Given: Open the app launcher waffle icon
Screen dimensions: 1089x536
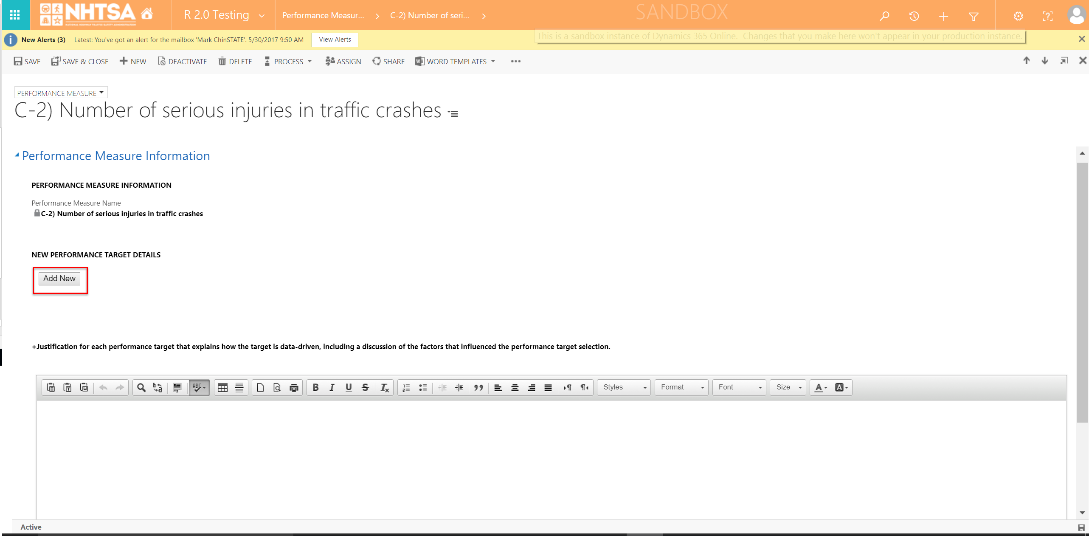Looking at the screenshot, I should [x=15, y=15].
